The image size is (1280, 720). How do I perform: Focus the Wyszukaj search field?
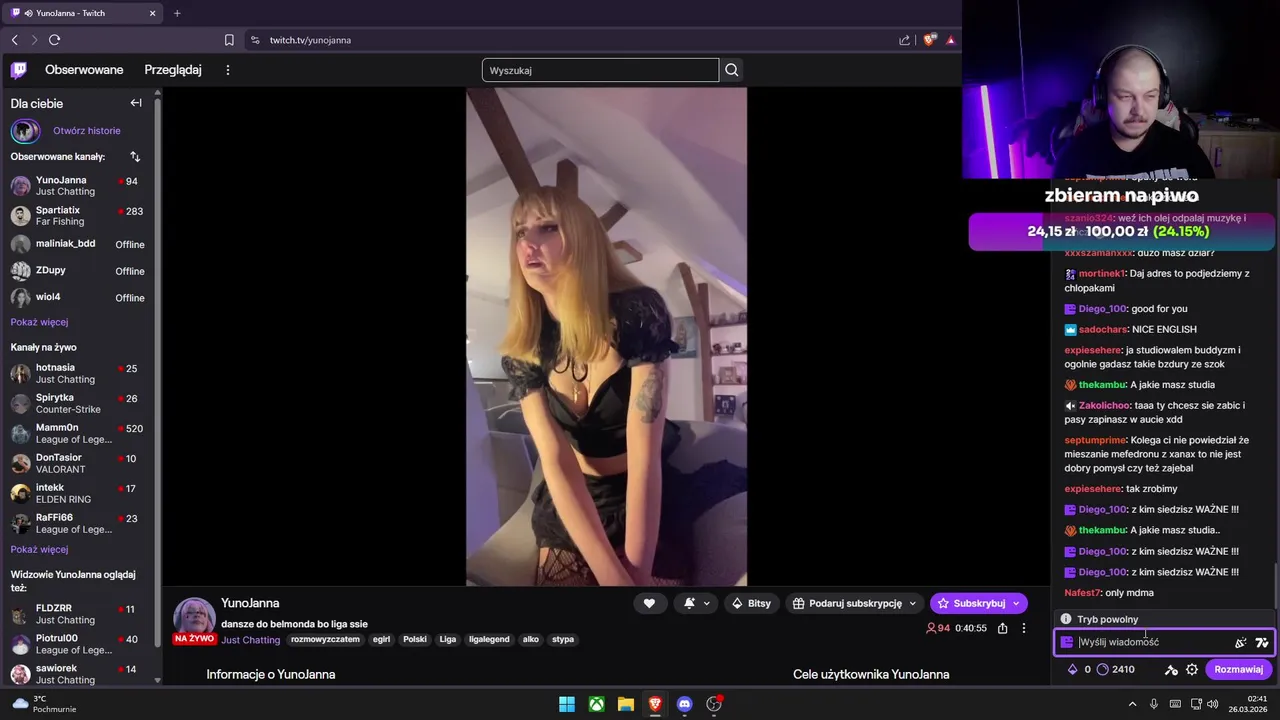pyautogui.click(x=600, y=70)
